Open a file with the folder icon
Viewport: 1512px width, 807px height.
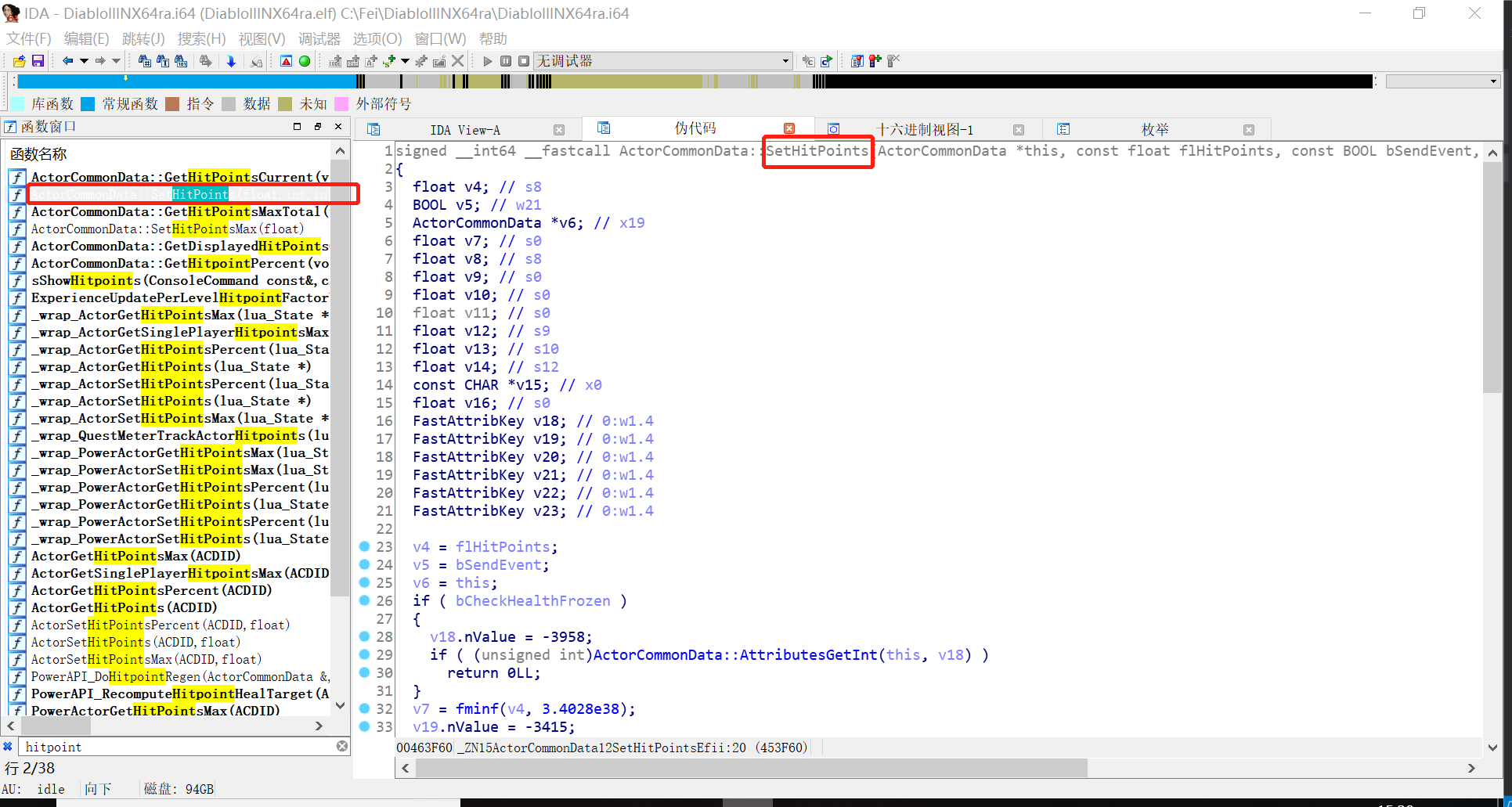point(20,61)
